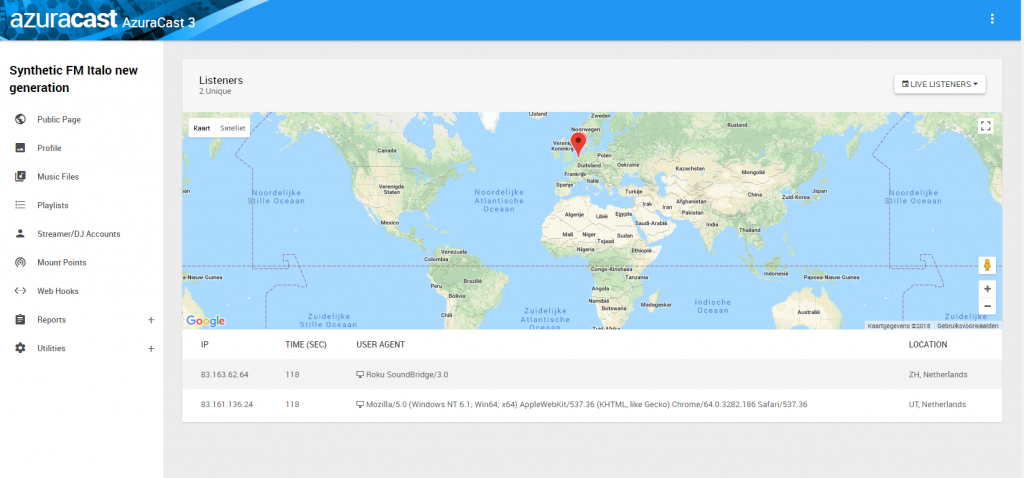Go to Playlists in sidebar
Screen dimensions: 1024x478
(x=53, y=205)
